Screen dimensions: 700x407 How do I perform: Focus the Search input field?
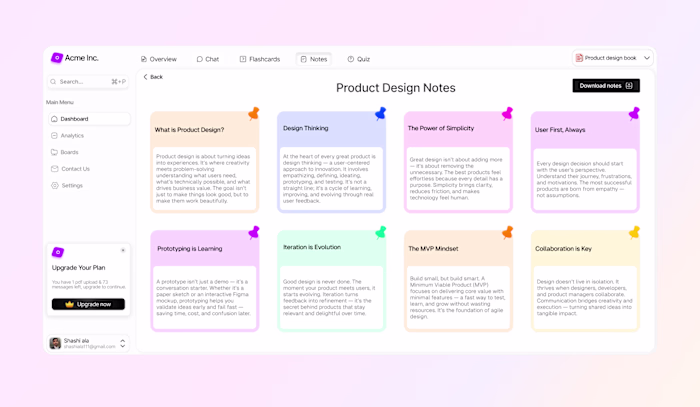[88, 82]
